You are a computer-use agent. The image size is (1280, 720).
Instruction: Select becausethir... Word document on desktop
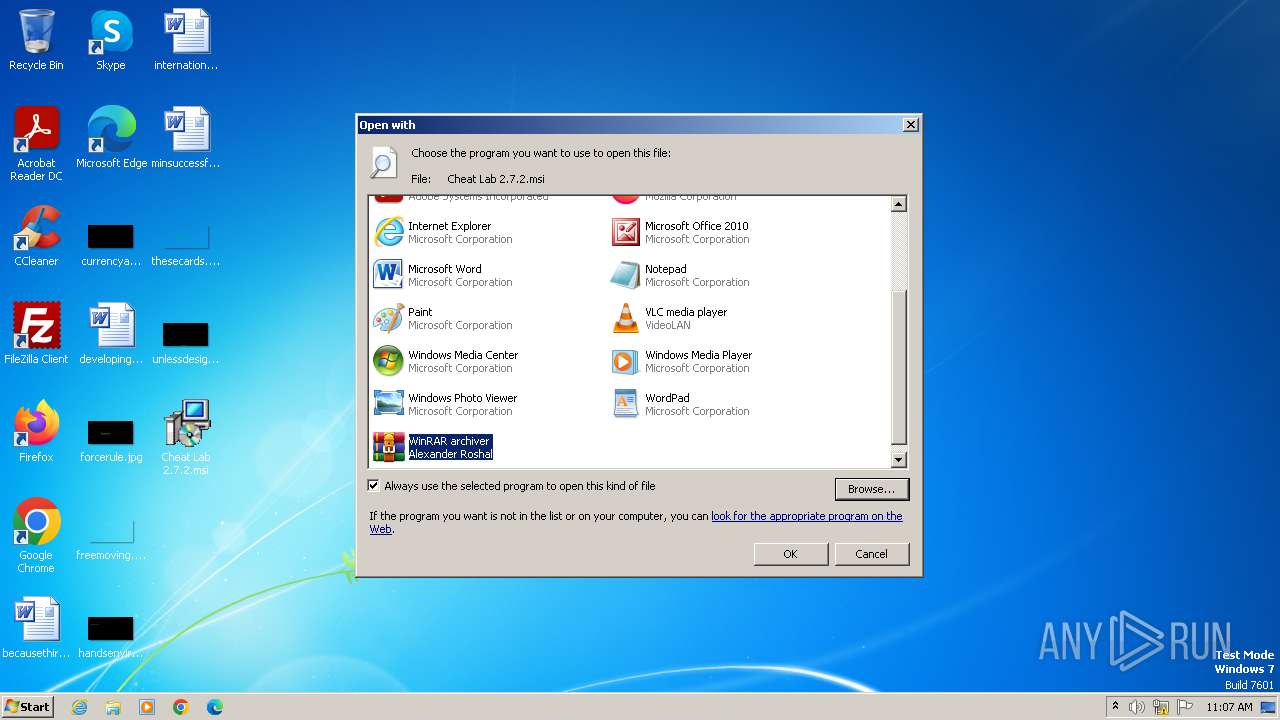36,628
